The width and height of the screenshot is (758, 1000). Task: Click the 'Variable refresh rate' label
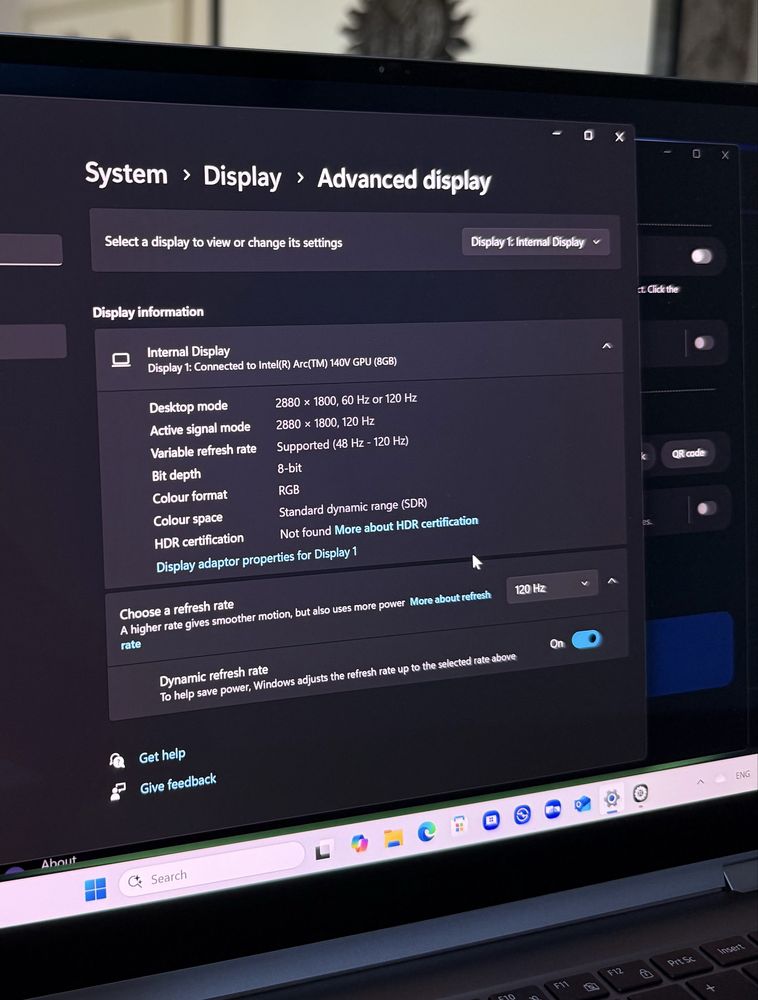[203, 451]
